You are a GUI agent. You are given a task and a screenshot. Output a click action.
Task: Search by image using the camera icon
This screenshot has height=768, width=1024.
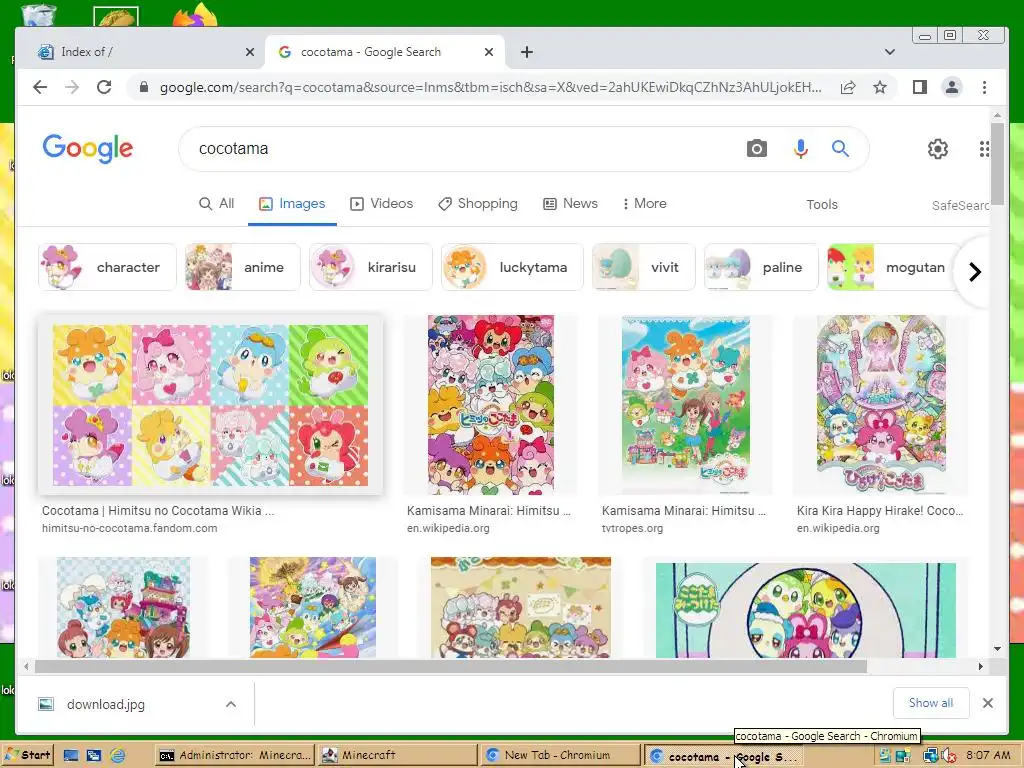coord(756,149)
